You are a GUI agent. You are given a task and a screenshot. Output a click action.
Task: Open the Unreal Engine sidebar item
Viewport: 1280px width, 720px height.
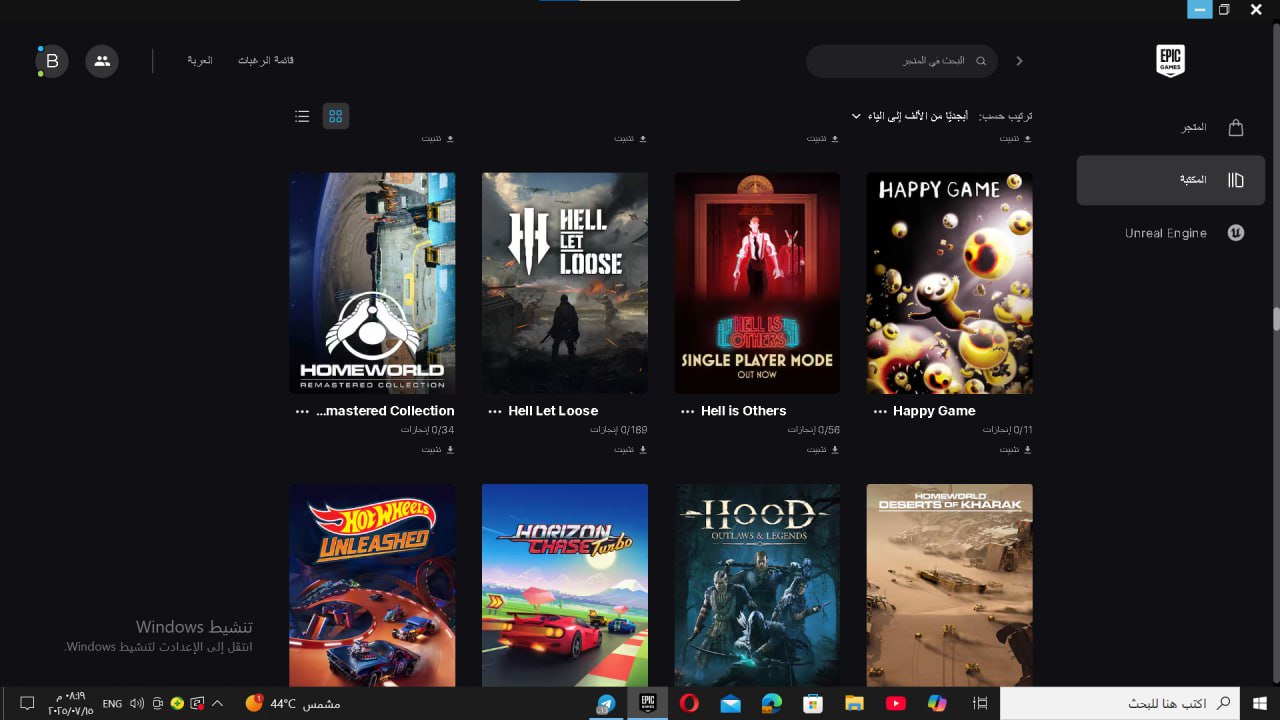(x=1171, y=233)
